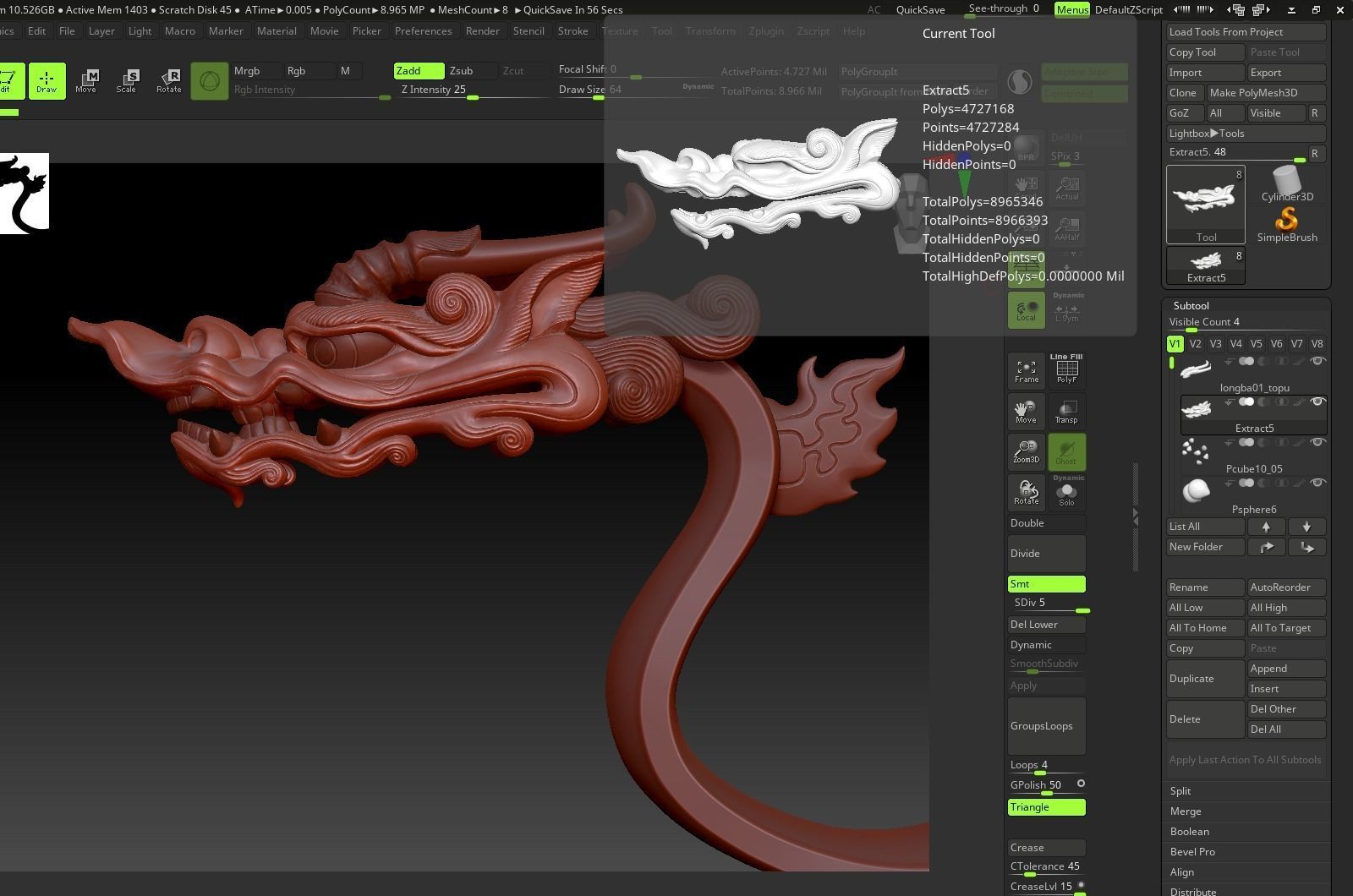Toggle the Zadd button

point(419,71)
